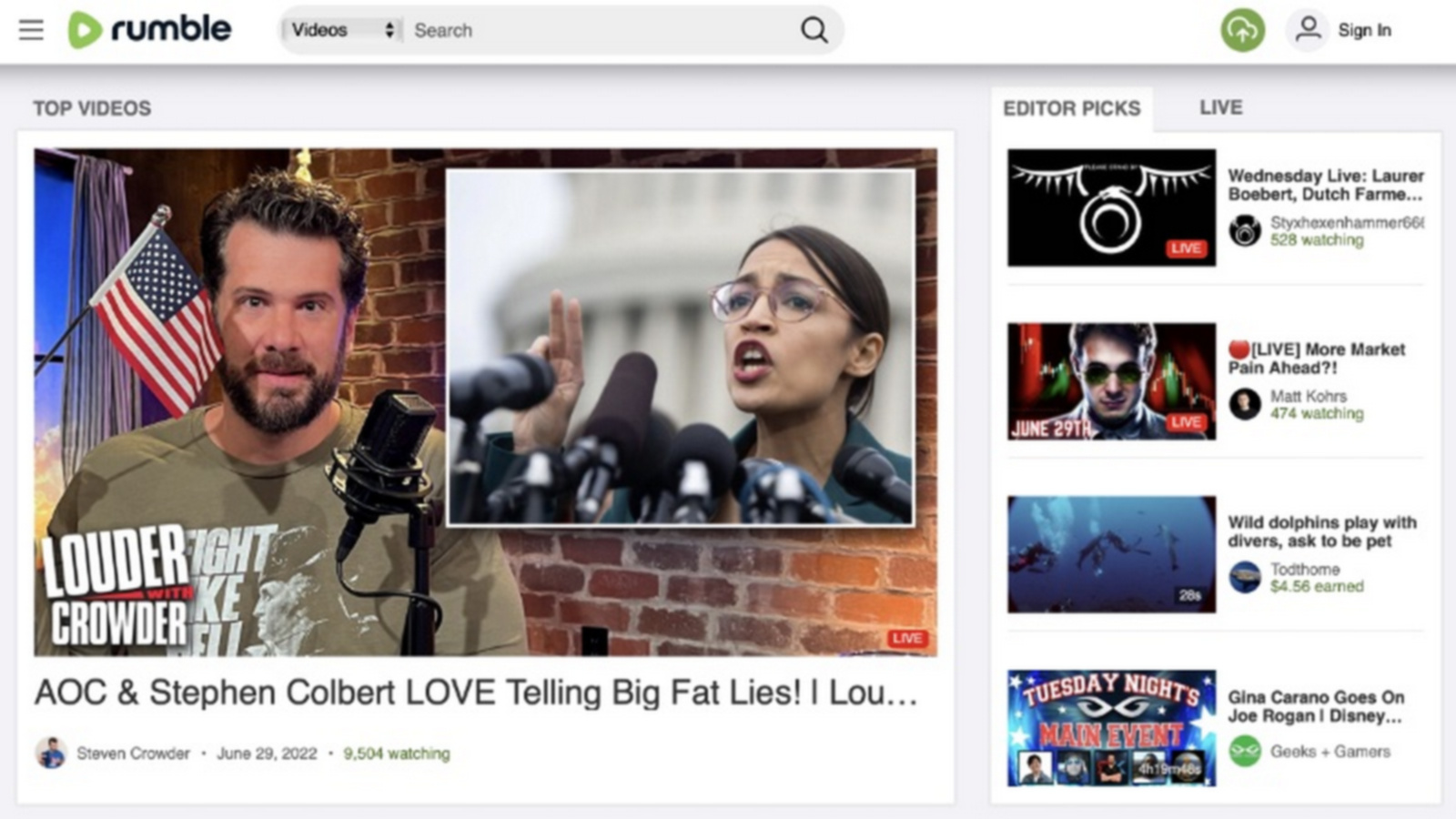
Task: Play the Louder with Crowder featured video
Action: pos(485,402)
